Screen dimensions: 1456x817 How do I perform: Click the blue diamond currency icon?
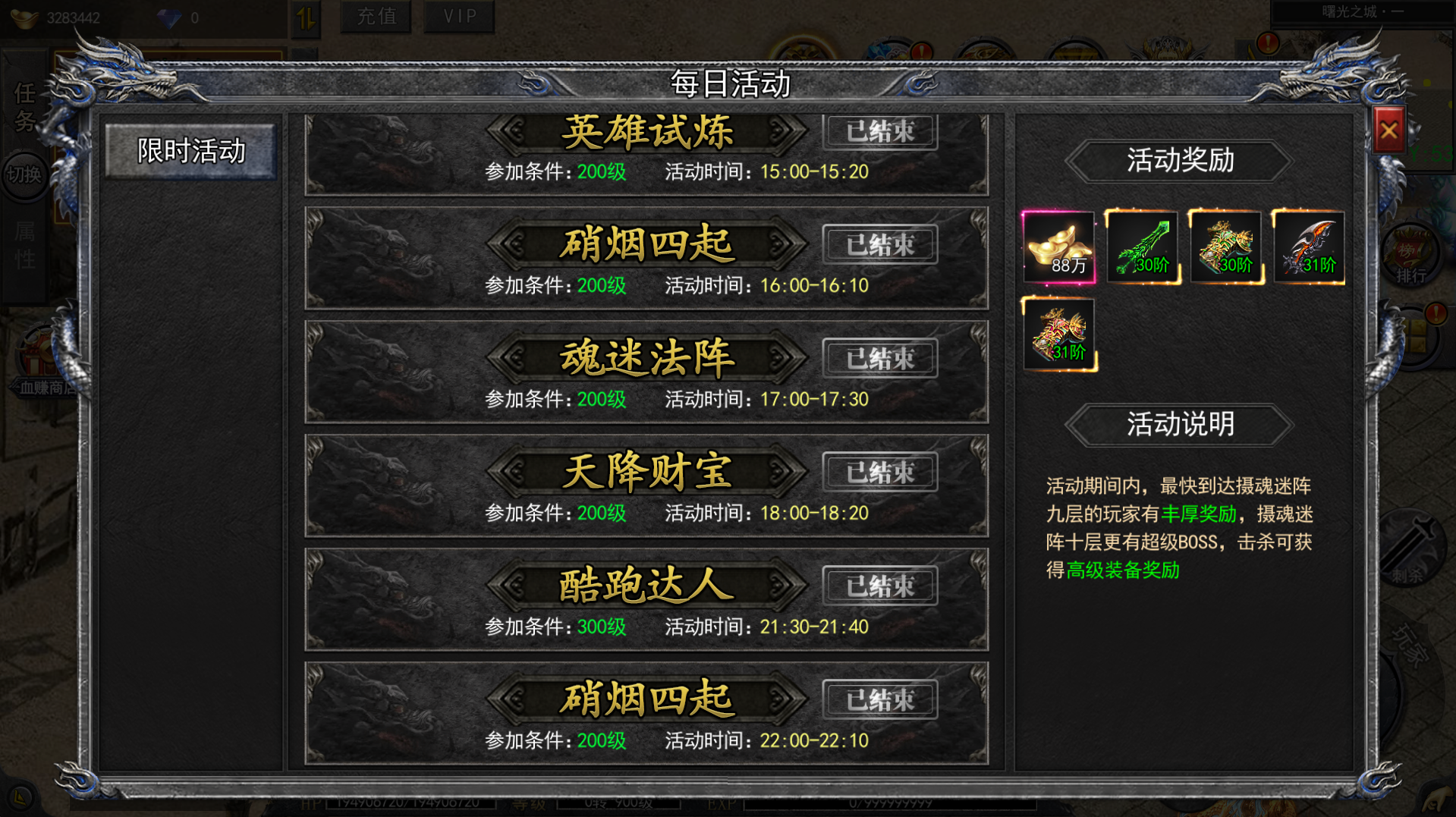pos(170,17)
